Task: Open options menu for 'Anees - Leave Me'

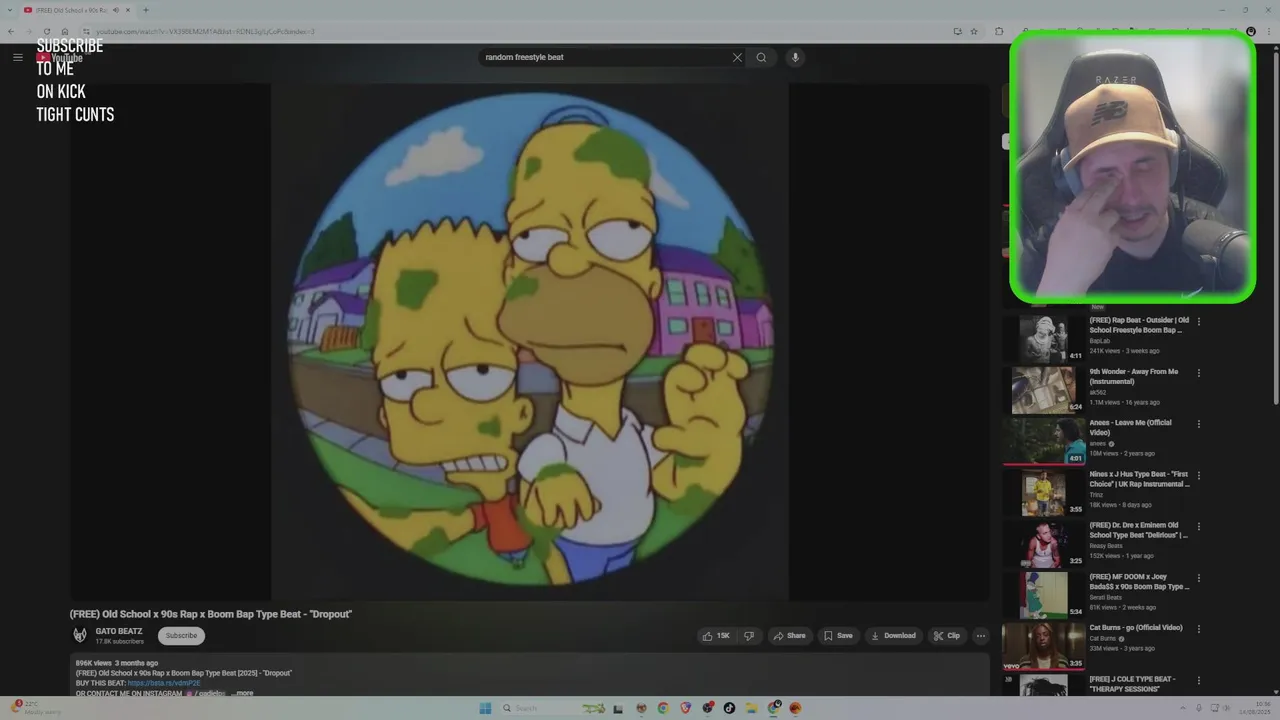Action: pyautogui.click(x=1198, y=424)
